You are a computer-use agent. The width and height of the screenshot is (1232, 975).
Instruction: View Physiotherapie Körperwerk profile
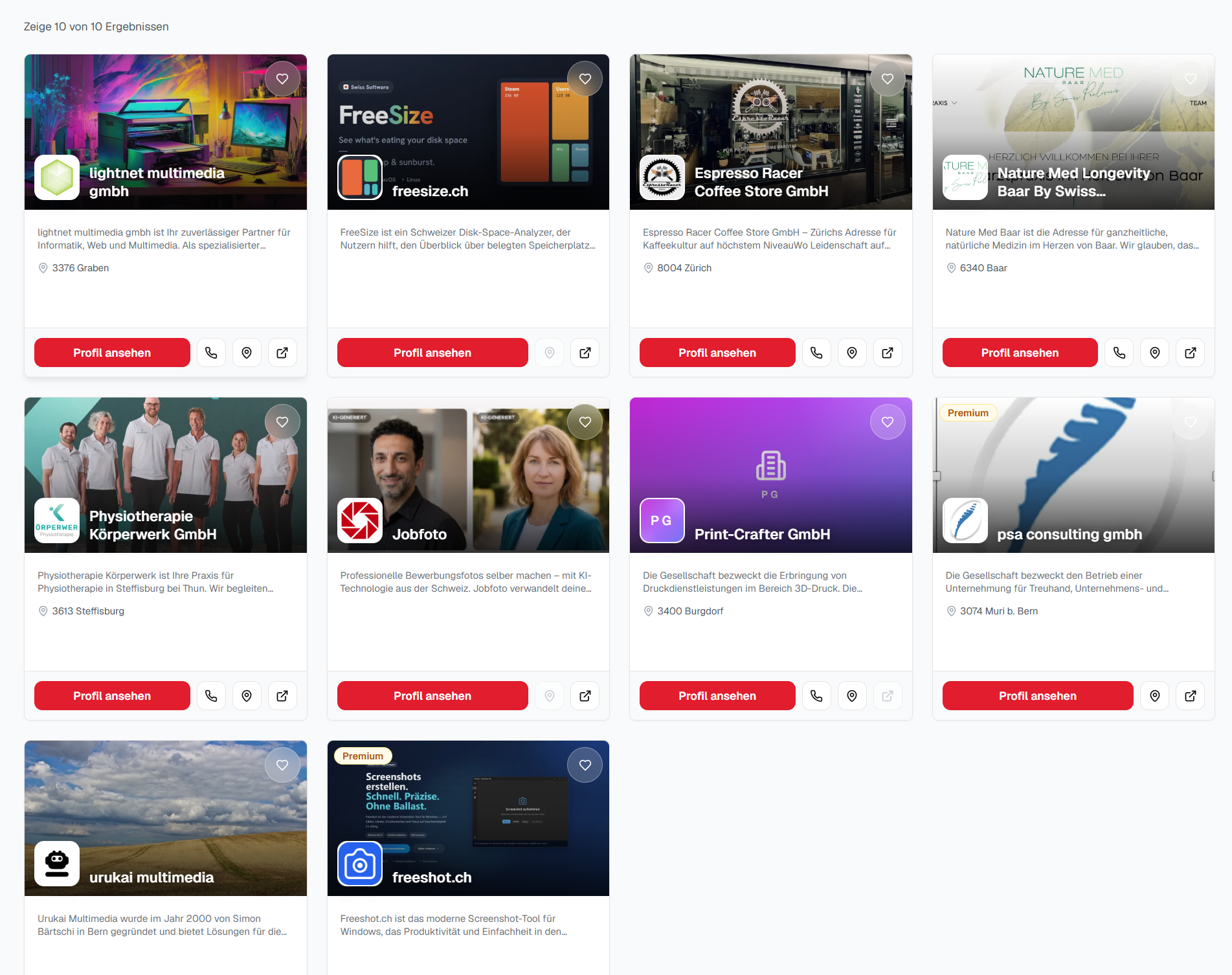click(x=112, y=696)
